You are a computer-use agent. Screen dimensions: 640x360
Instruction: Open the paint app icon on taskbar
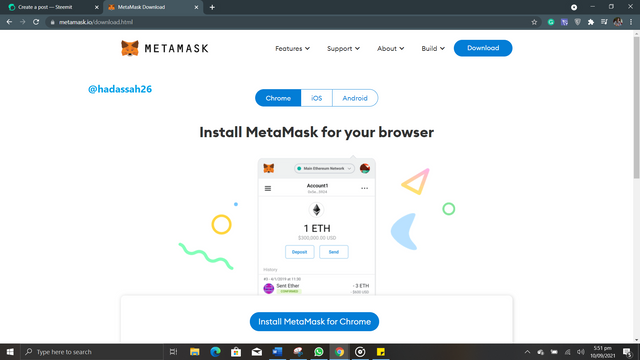pos(298,352)
